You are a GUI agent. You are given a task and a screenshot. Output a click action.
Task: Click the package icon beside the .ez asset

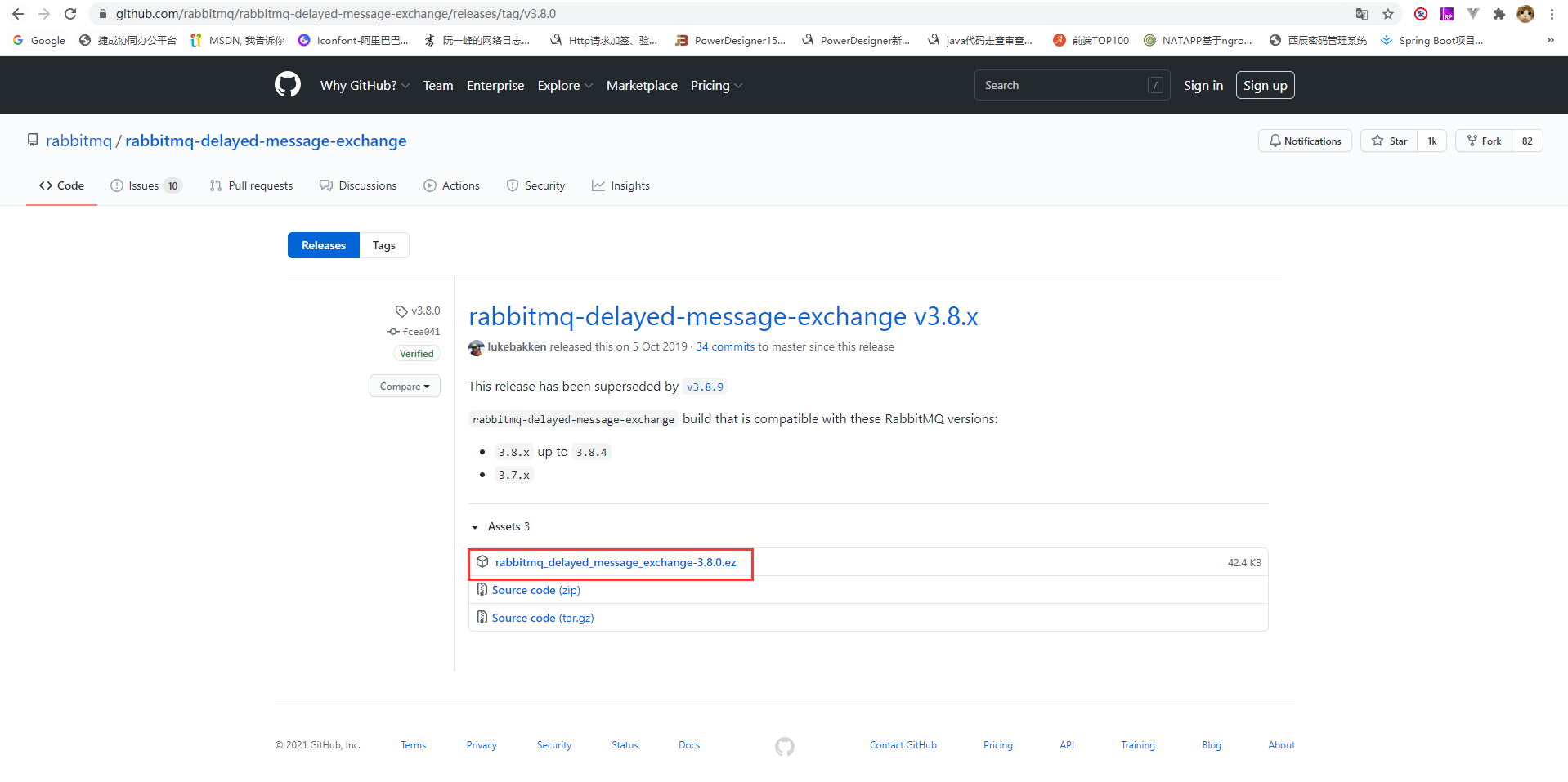[x=482, y=562]
